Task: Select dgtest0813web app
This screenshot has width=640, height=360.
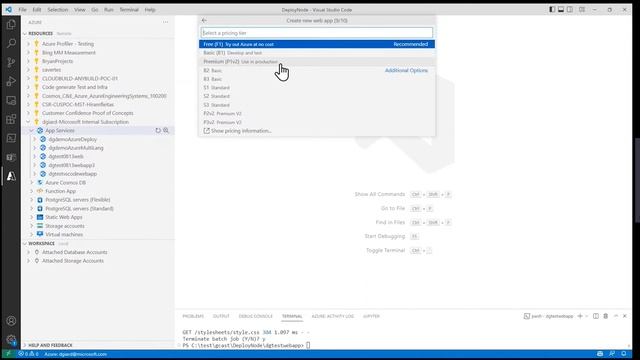Action: click(66, 156)
